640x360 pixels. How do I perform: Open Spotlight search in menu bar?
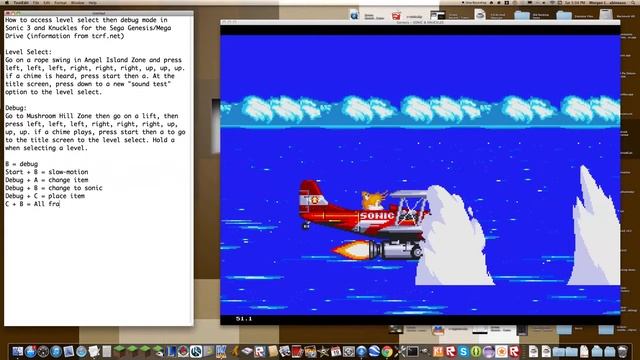[632, 2]
